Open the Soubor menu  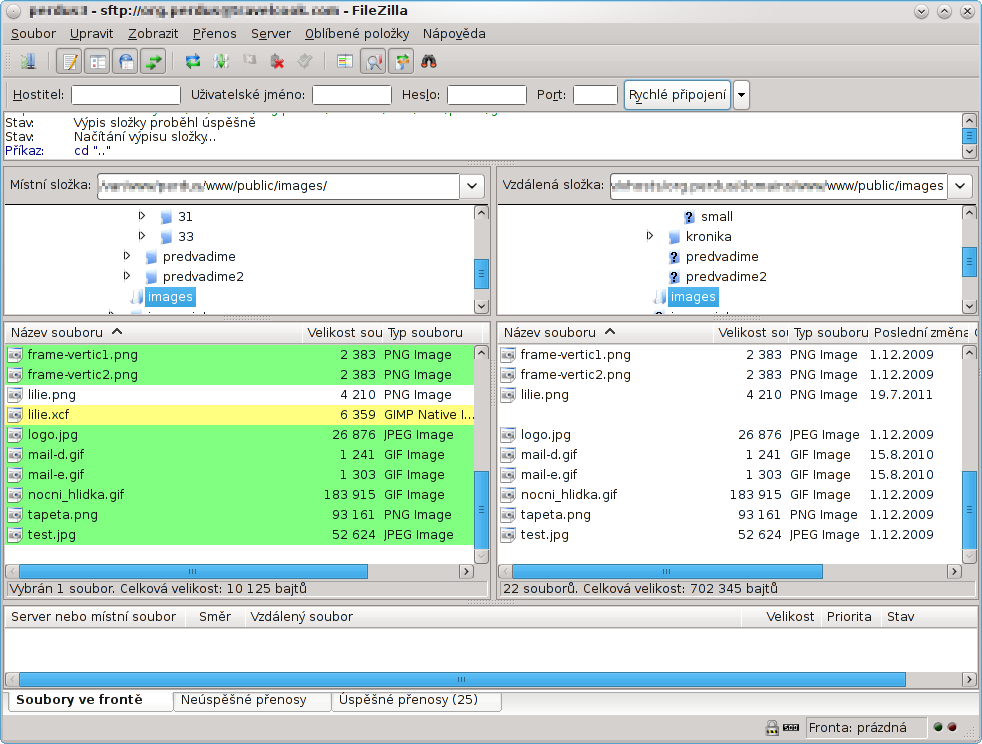[33, 34]
